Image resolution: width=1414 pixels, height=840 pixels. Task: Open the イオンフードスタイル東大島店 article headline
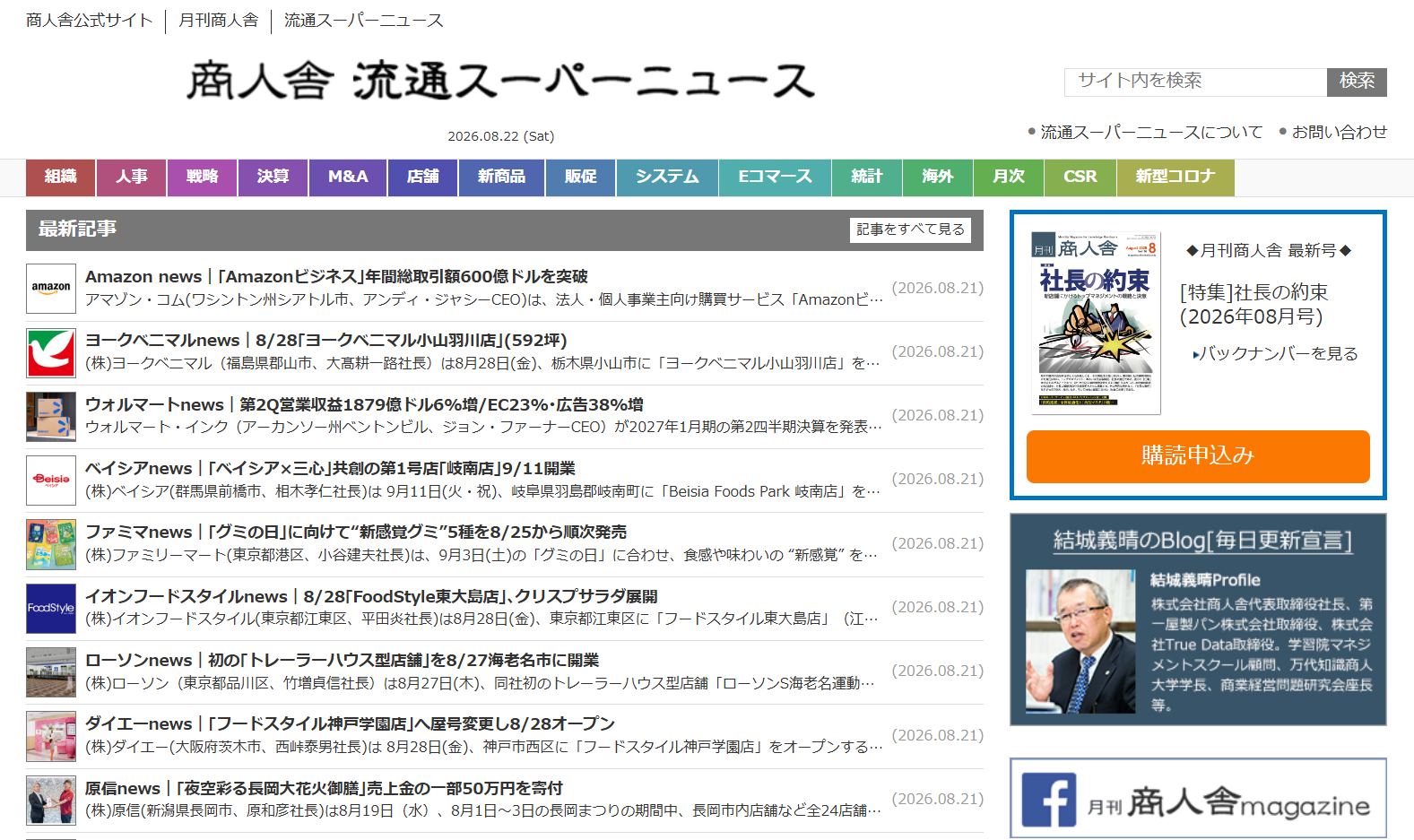(x=371, y=597)
